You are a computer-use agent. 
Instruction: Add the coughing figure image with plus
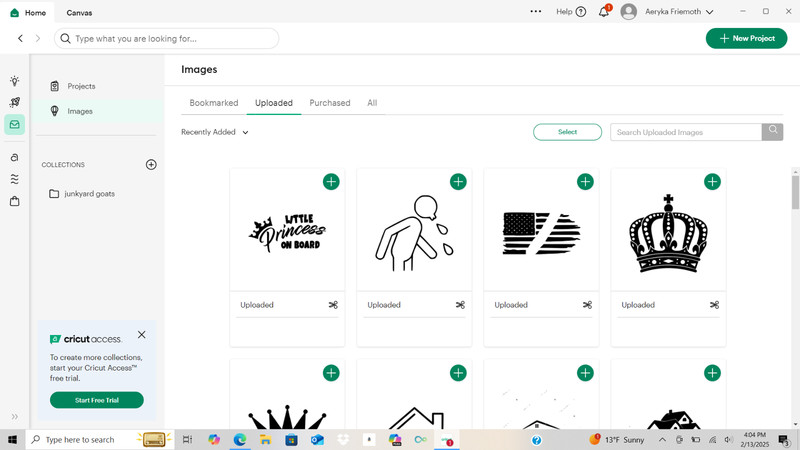[x=458, y=182]
